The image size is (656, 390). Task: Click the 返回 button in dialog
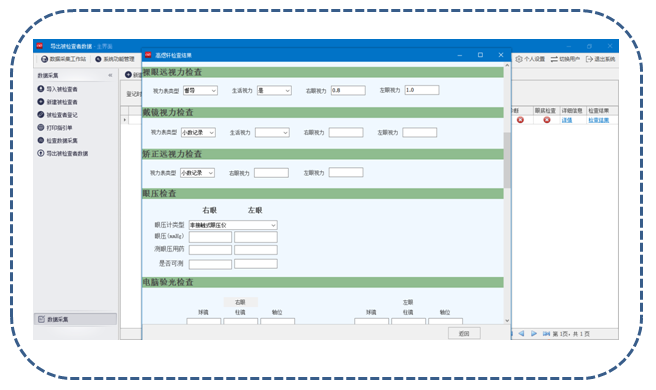coord(464,334)
